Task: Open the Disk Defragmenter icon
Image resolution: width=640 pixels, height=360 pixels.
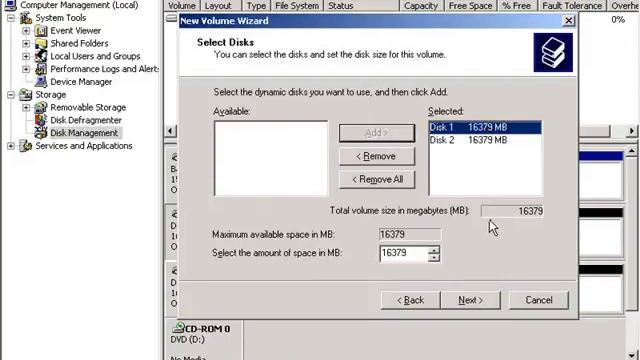Action: pos(41,120)
